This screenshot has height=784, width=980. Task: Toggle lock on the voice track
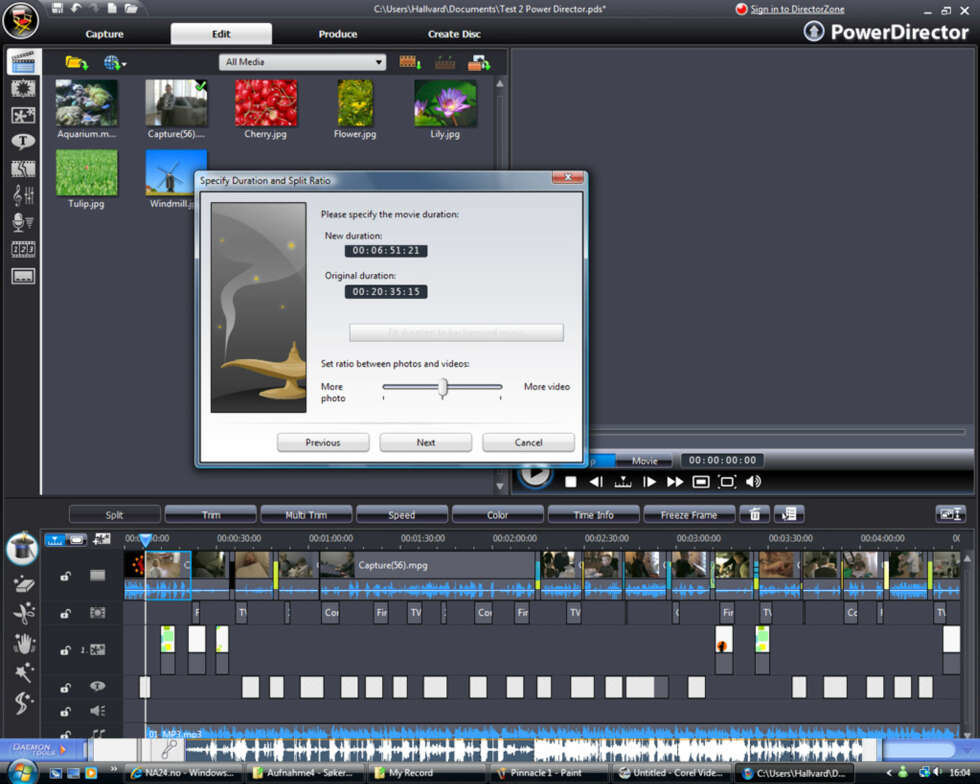click(65, 711)
